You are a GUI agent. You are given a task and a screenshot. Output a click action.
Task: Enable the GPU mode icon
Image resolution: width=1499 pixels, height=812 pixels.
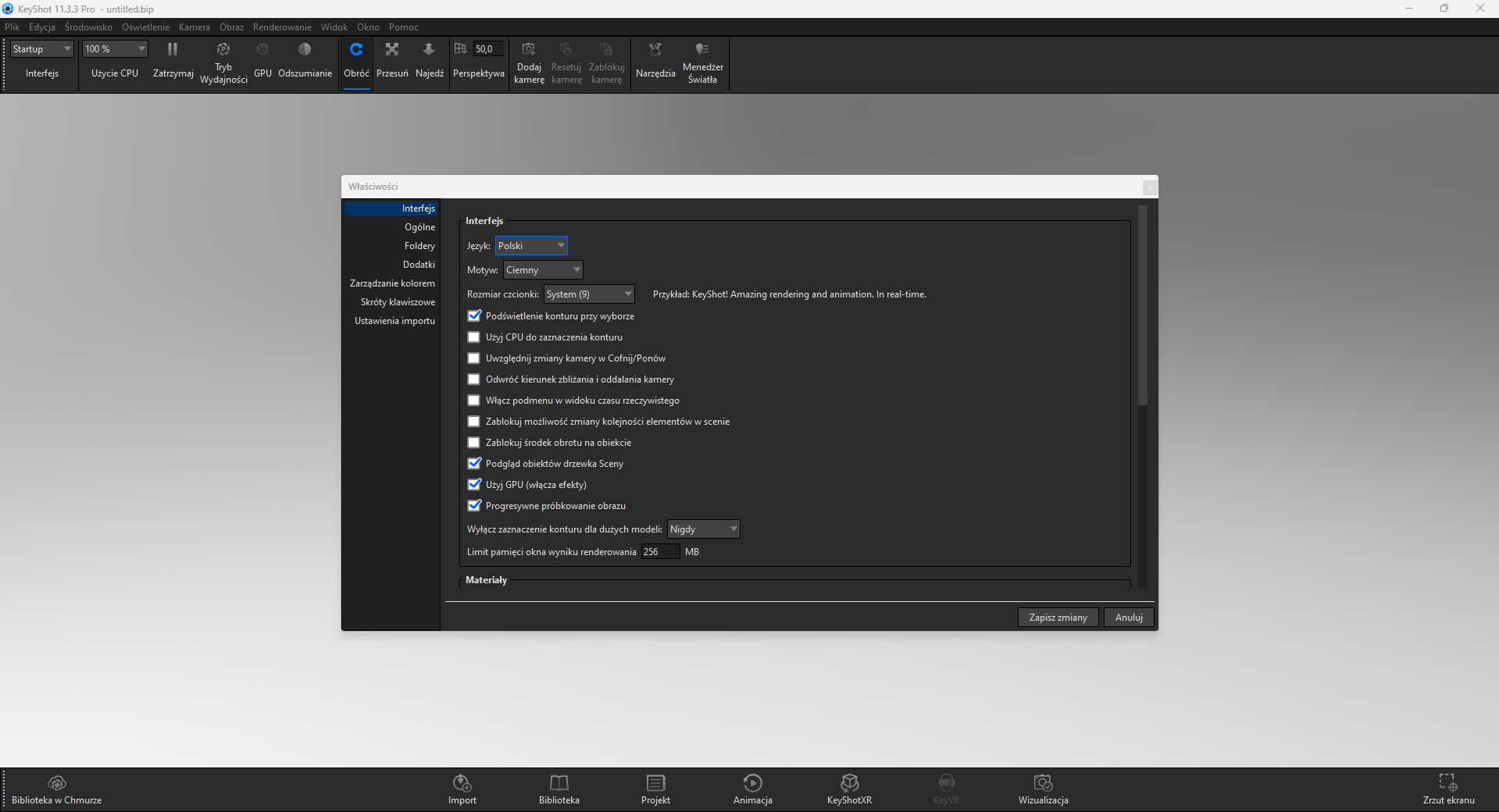click(x=262, y=49)
